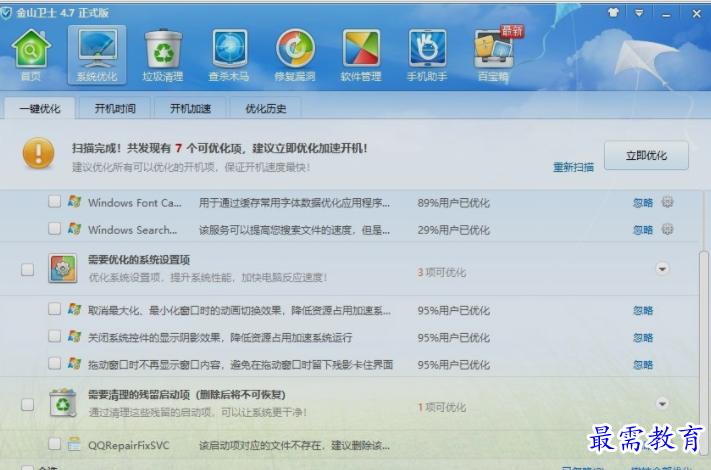Click gear icon for Windows Search row

click(667, 229)
